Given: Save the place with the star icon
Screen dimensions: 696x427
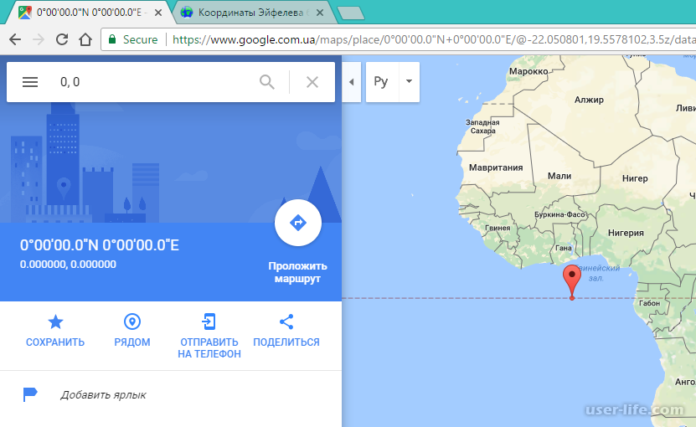Looking at the screenshot, I should click(55, 322).
